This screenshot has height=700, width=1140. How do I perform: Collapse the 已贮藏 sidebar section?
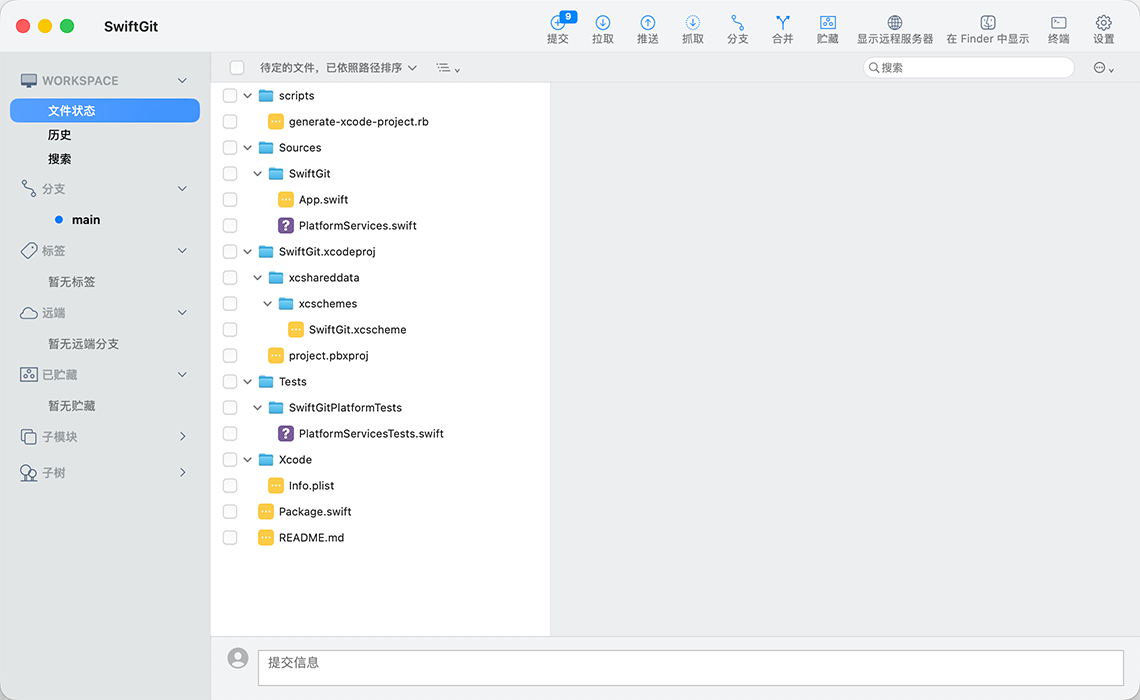coord(182,374)
